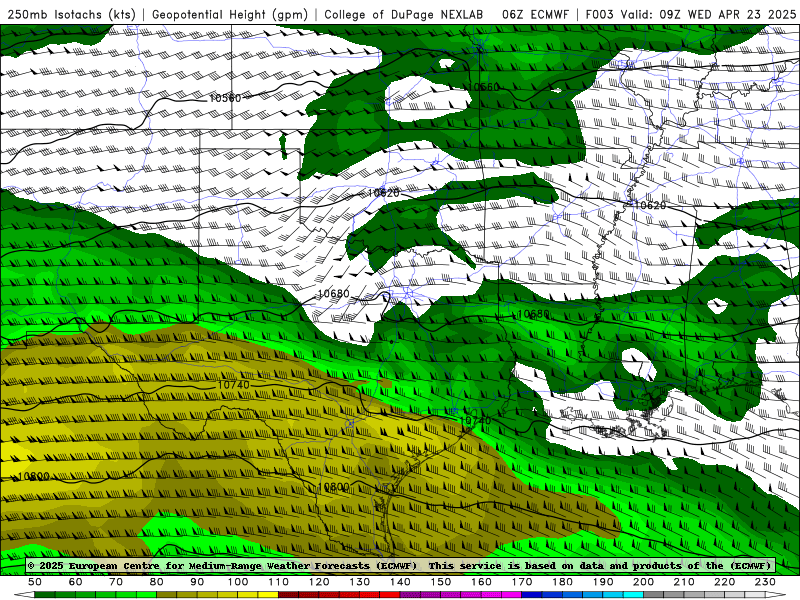Click the 90 value on the legend
Viewport: 800px width, 600px height.
coord(197,582)
